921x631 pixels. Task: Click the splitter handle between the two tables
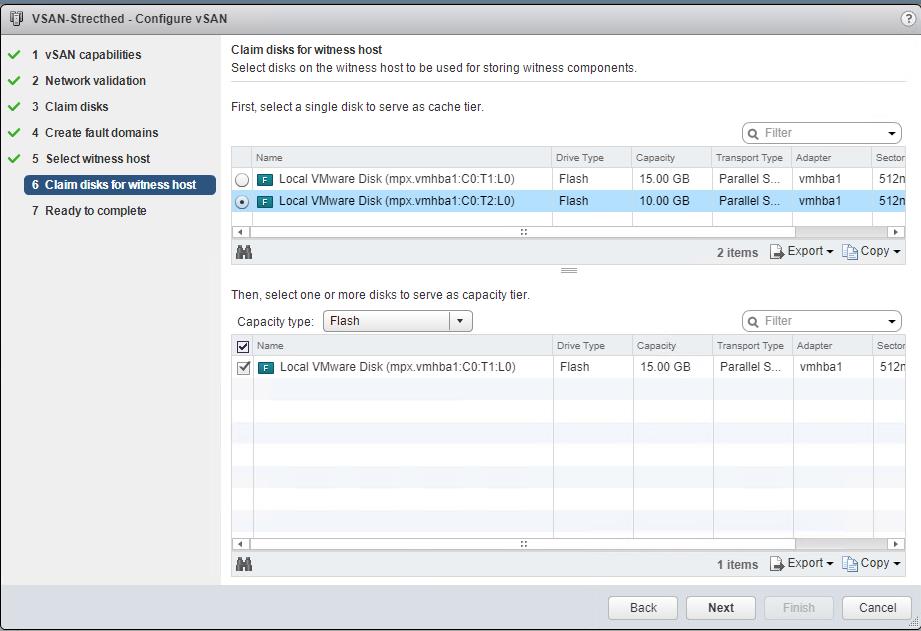point(569,270)
